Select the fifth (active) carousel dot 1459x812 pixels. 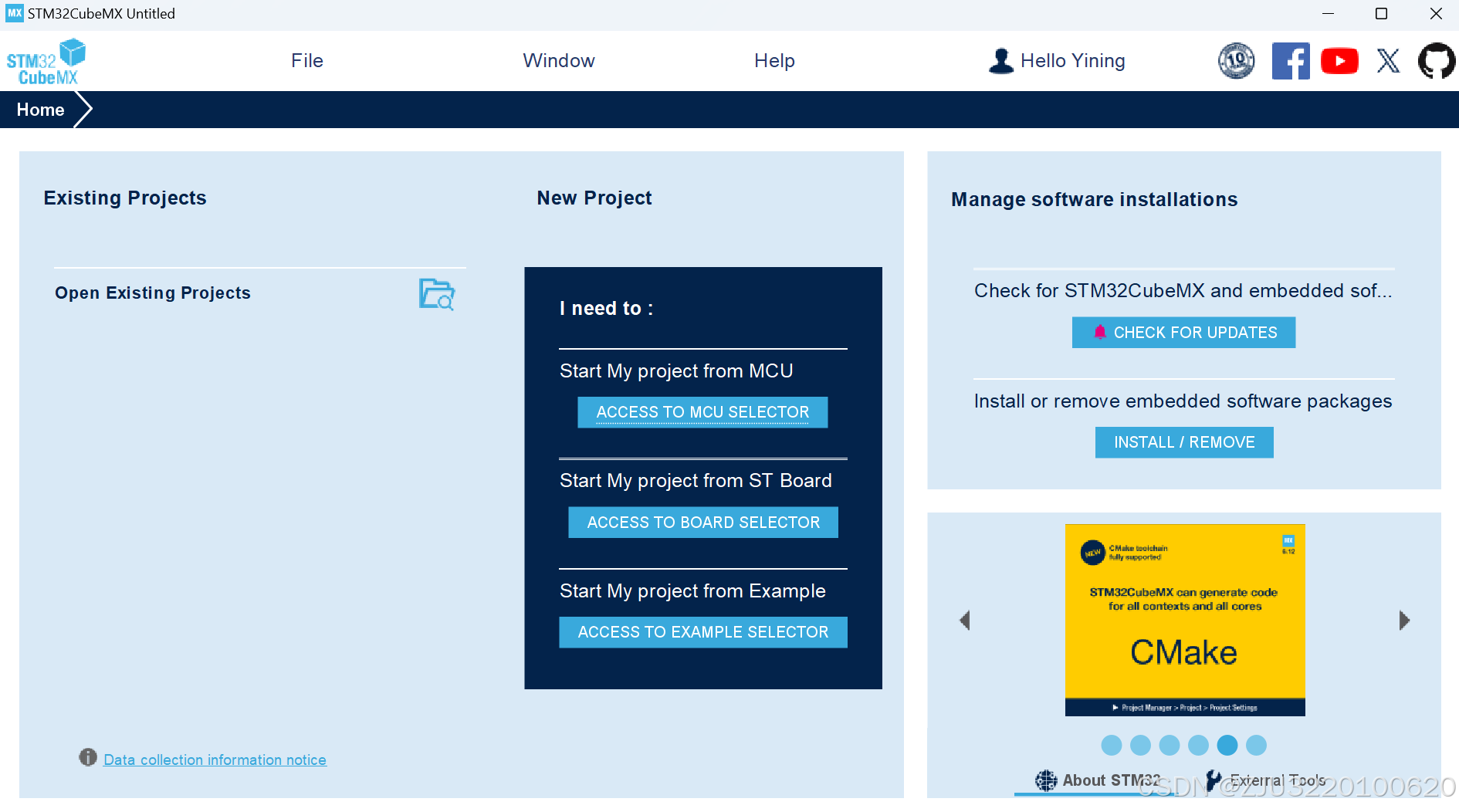click(x=1227, y=745)
